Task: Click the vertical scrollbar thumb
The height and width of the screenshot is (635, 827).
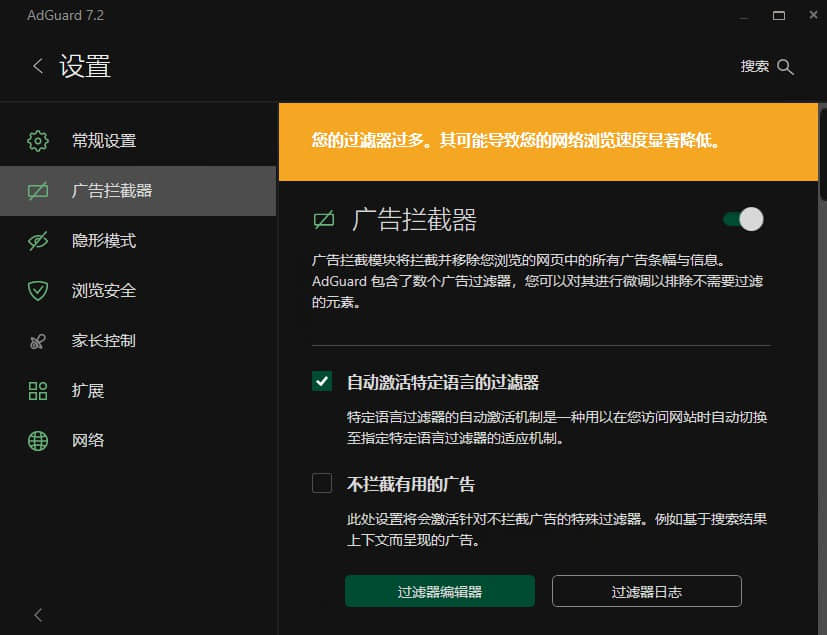Action: click(823, 153)
